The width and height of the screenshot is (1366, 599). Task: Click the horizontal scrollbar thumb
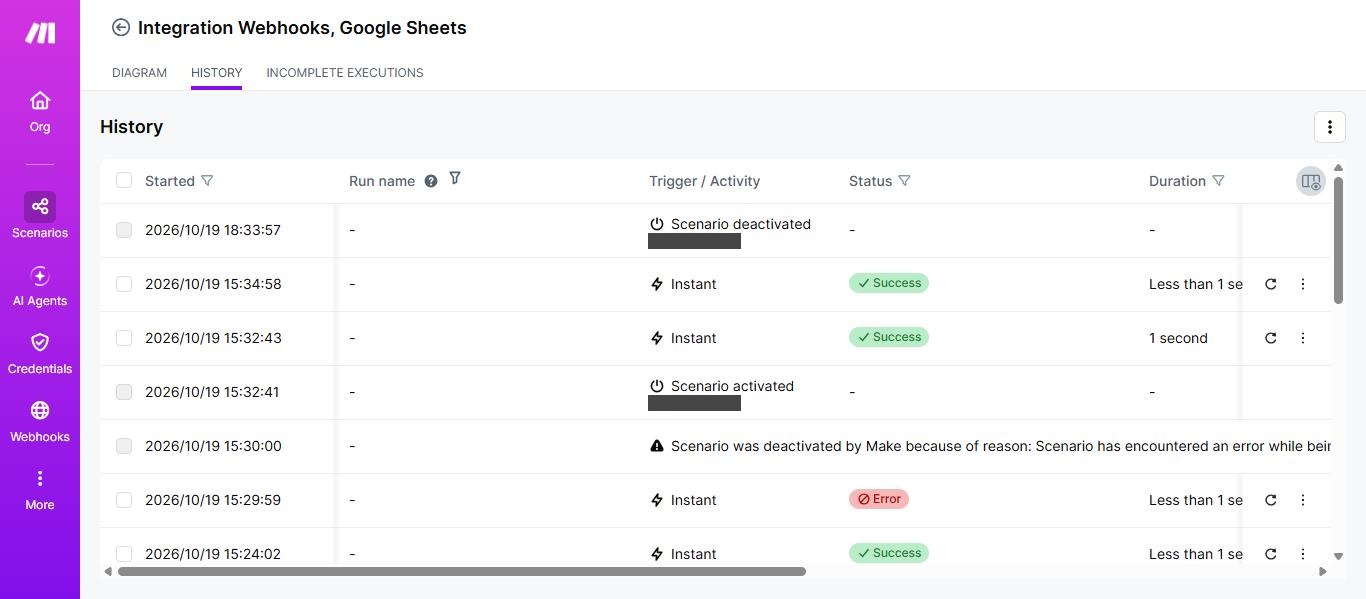462,572
